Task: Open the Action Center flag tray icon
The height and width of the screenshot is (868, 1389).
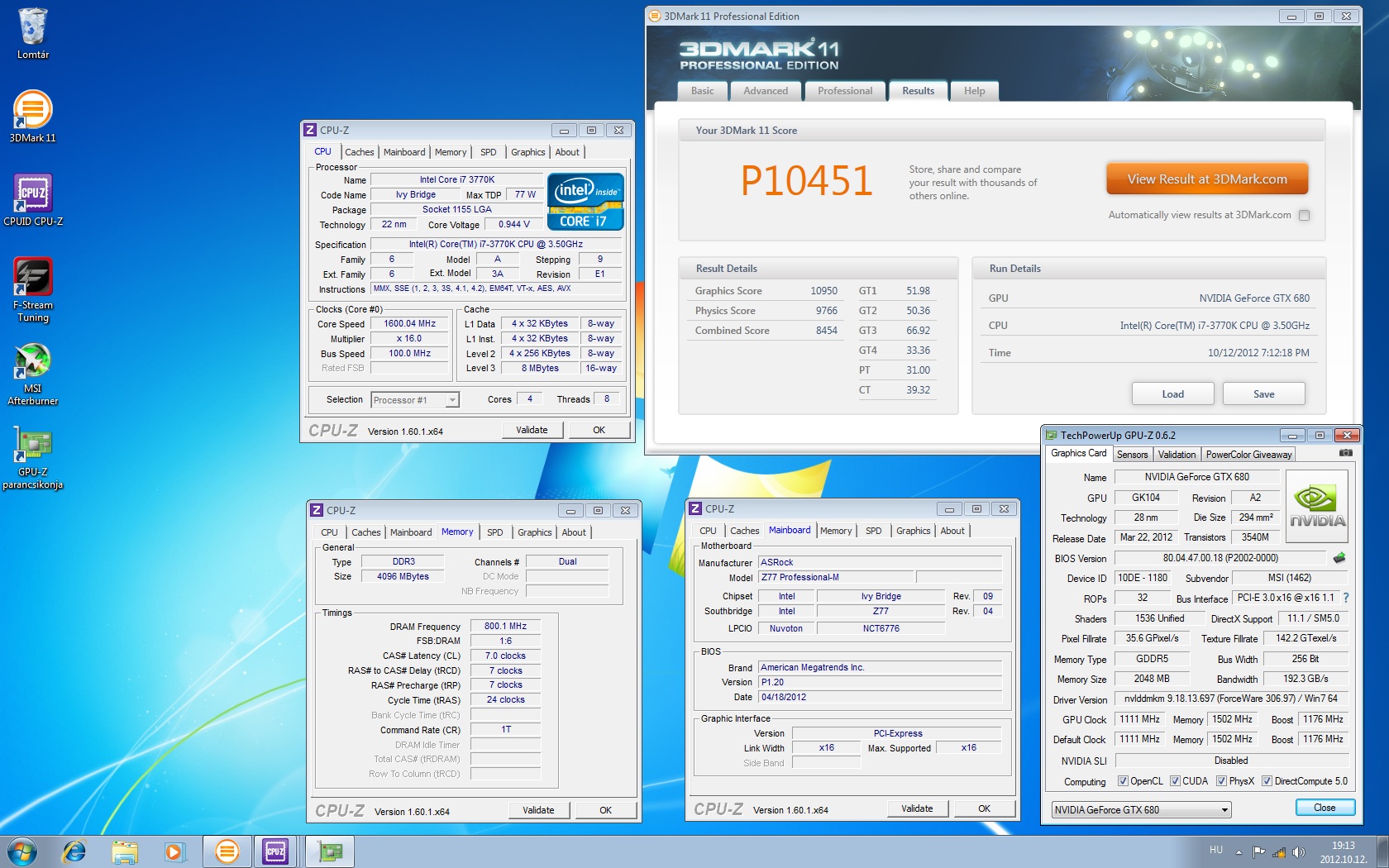Action: pyautogui.click(x=1259, y=851)
